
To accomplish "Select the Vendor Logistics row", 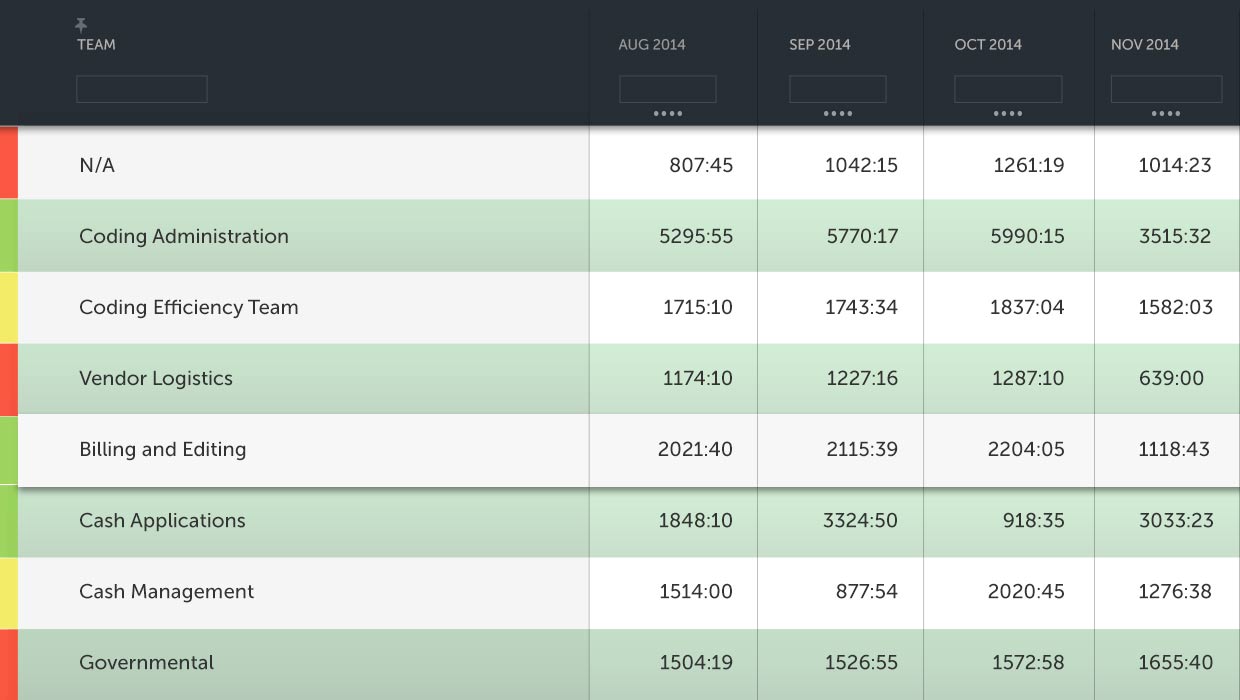I will point(156,379).
